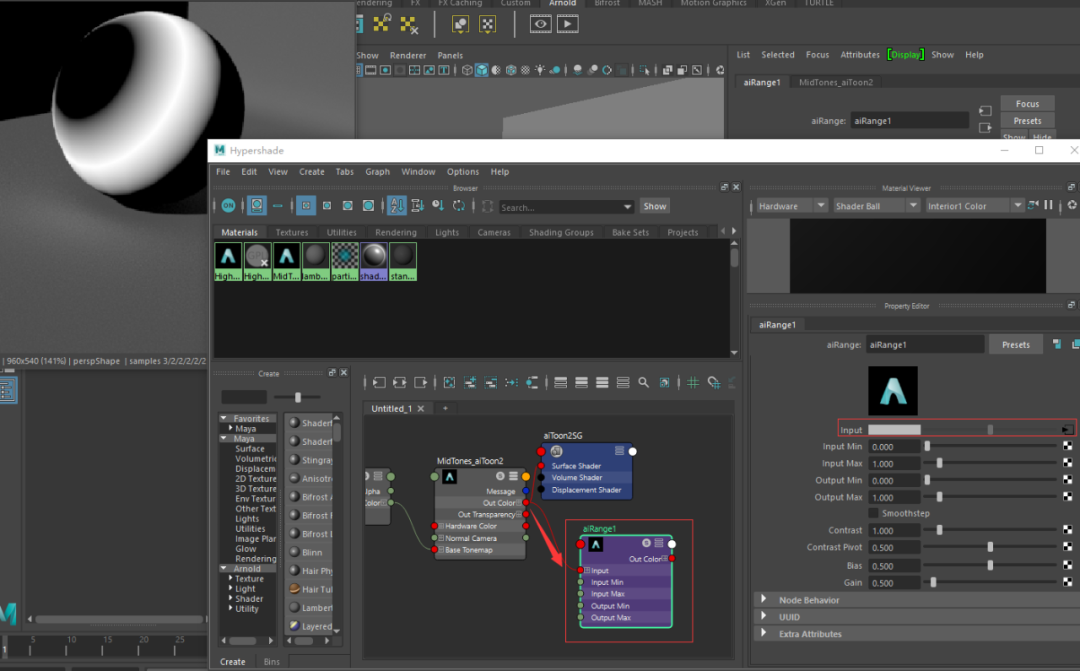Add a new graph tab with plus
The width and height of the screenshot is (1080, 671).
coord(445,409)
